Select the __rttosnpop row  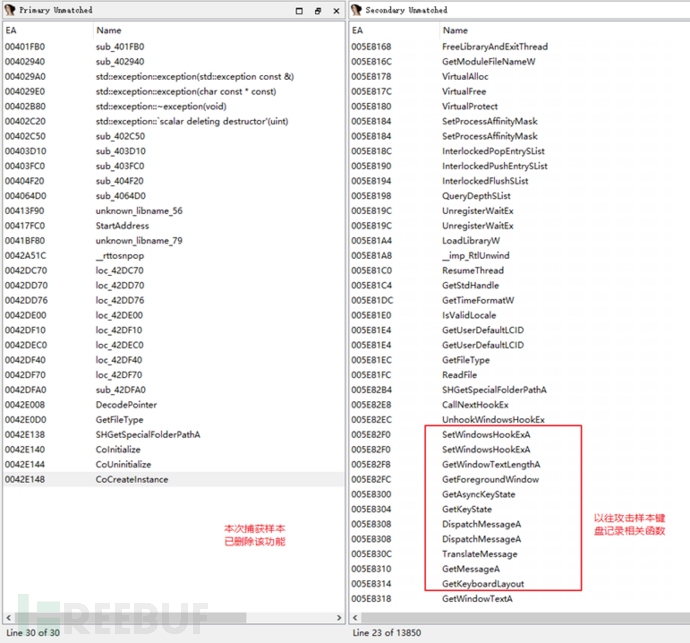(x=173, y=256)
